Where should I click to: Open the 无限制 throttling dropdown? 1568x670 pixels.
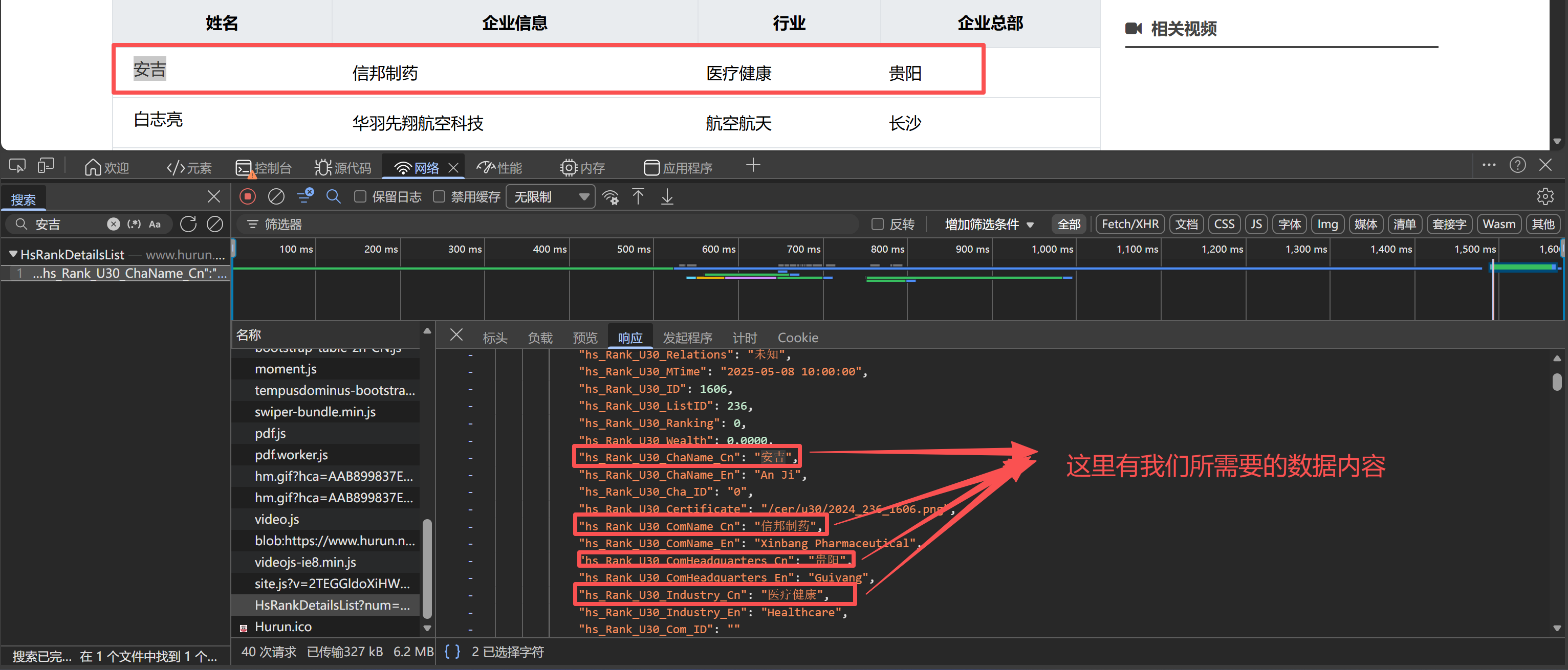(x=550, y=196)
